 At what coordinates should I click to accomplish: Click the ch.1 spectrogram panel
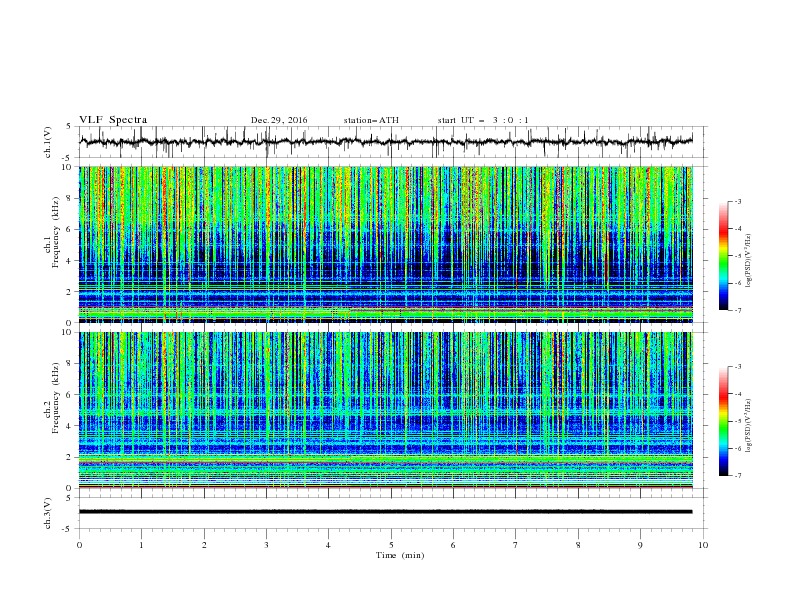tap(386, 244)
